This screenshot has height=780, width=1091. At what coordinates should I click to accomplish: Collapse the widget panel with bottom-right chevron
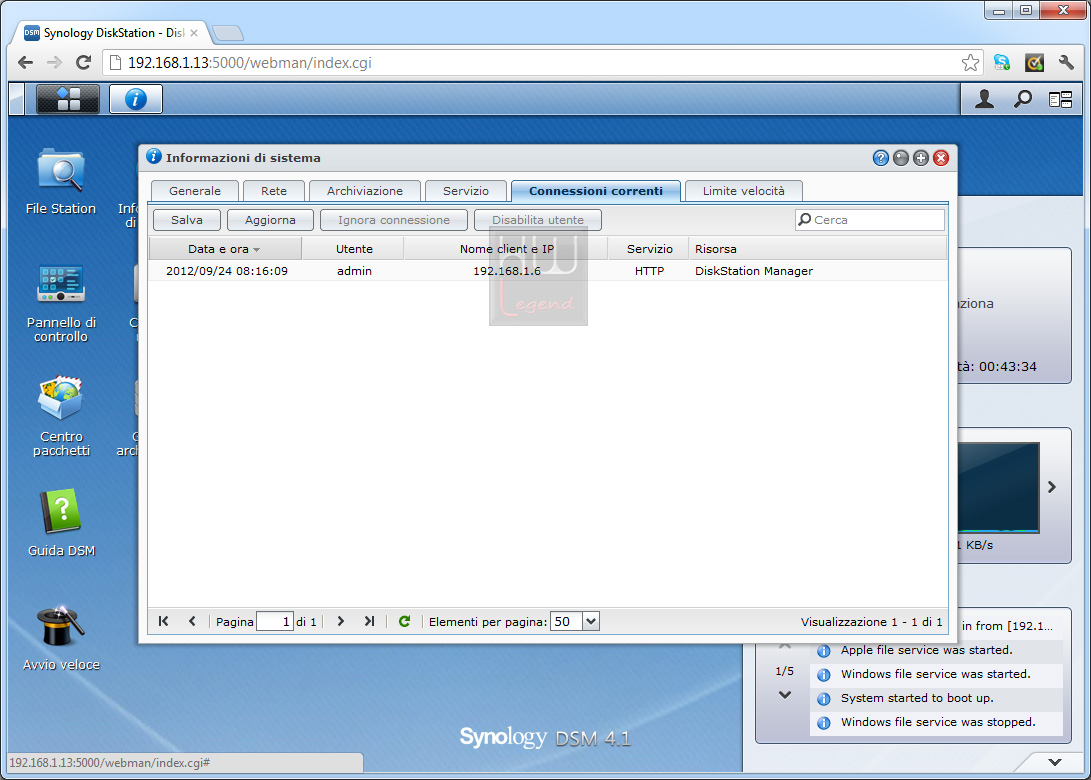point(1055,762)
